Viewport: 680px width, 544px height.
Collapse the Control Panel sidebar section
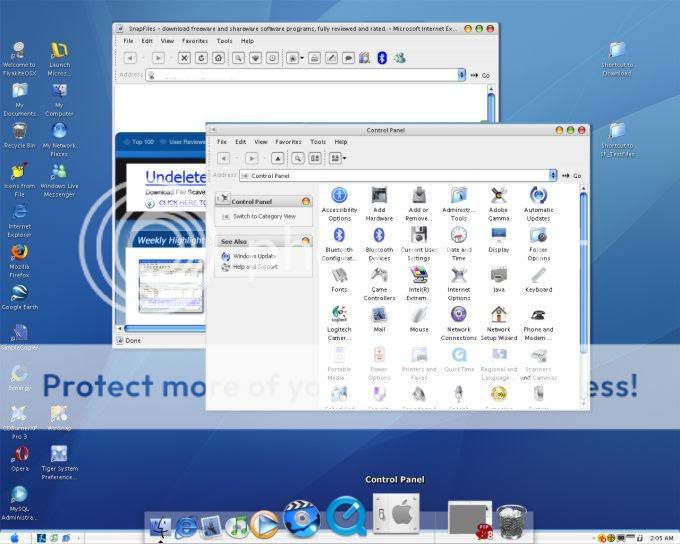pos(306,201)
